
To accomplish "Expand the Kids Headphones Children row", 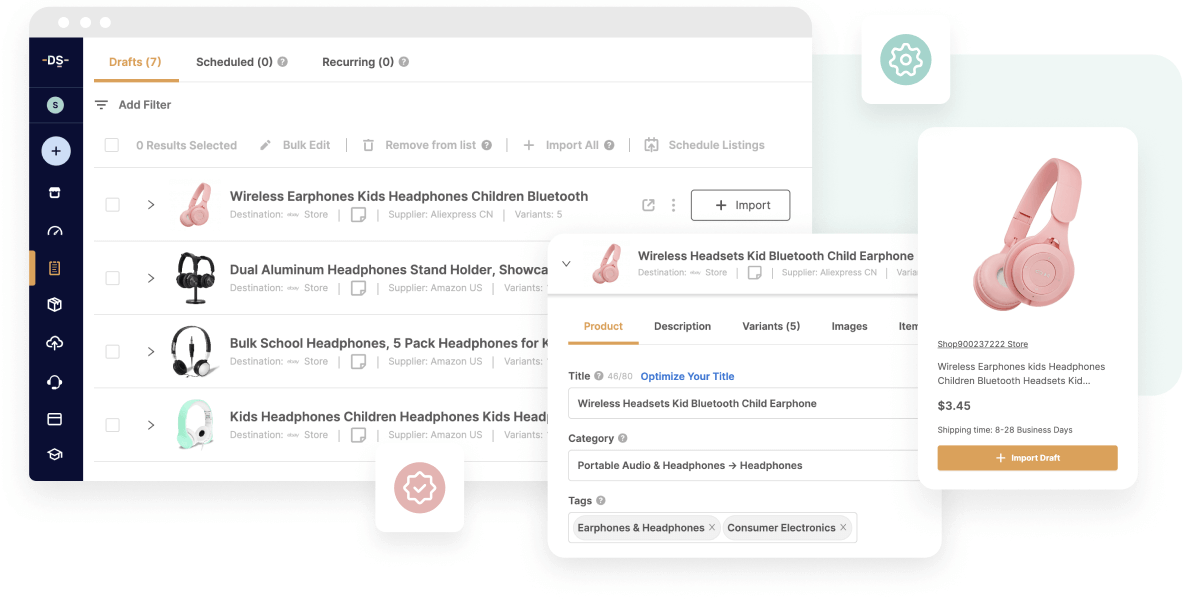I will coord(151,425).
